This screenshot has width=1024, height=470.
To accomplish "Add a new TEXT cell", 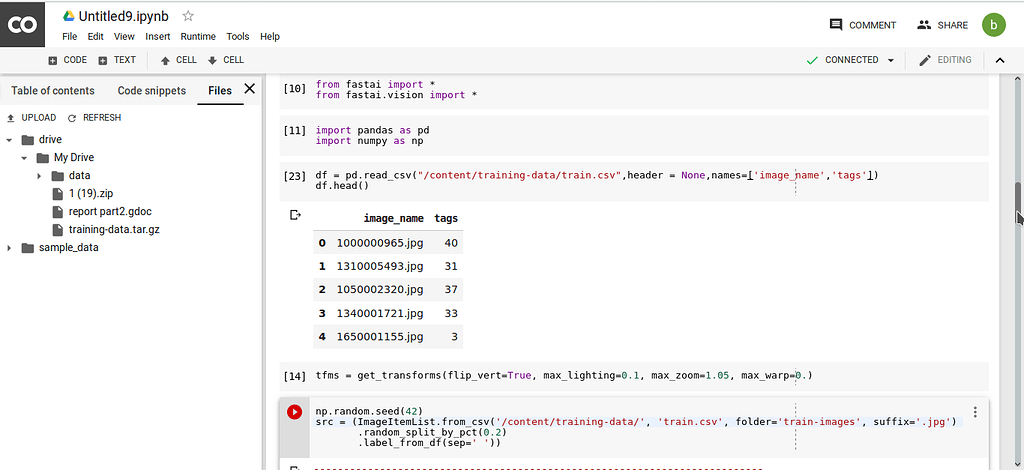I will coord(117,60).
